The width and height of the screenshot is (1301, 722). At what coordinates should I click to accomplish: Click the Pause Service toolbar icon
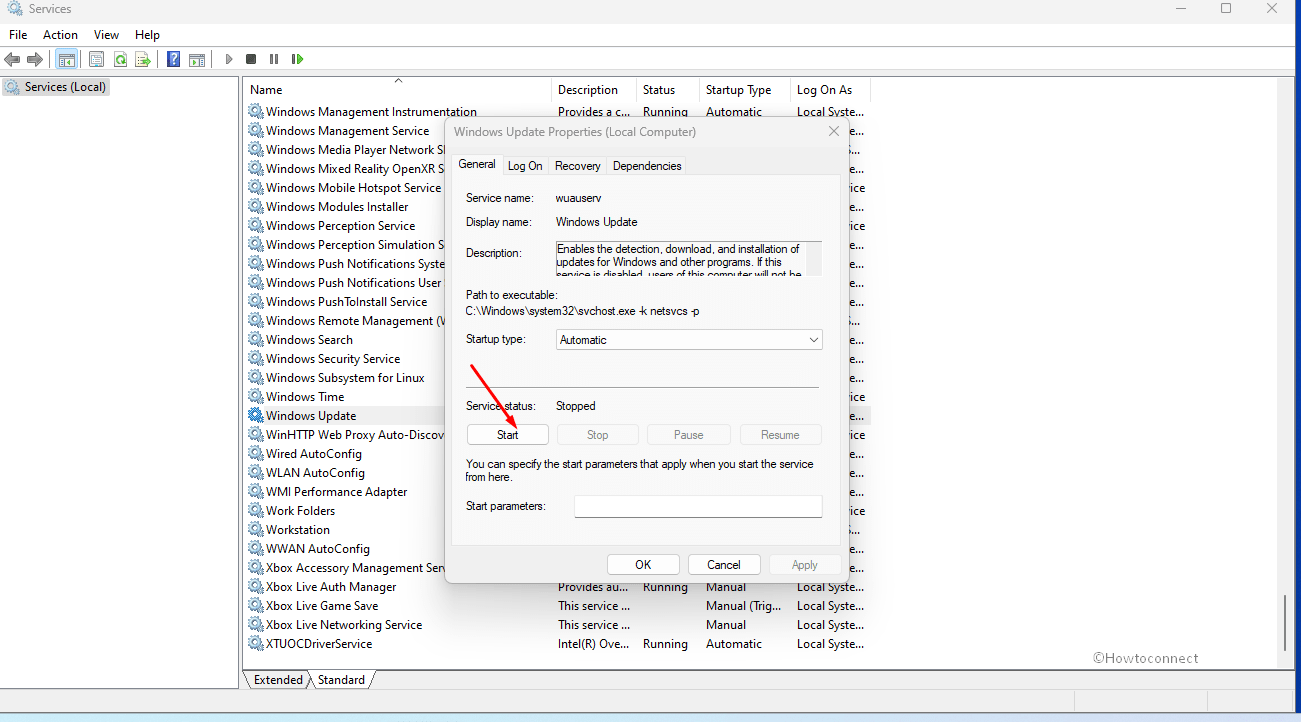coord(273,60)
